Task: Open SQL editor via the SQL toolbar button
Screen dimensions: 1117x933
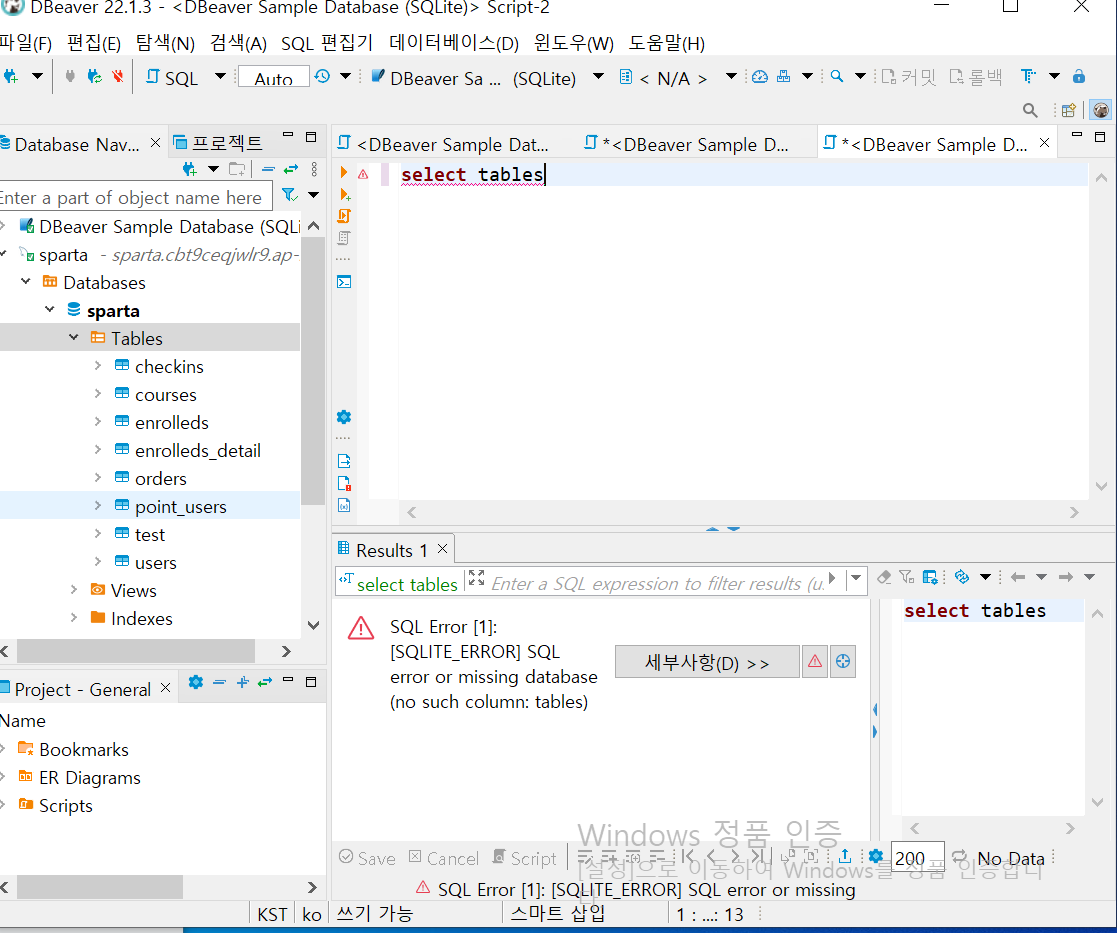Action: click(172, 78)
